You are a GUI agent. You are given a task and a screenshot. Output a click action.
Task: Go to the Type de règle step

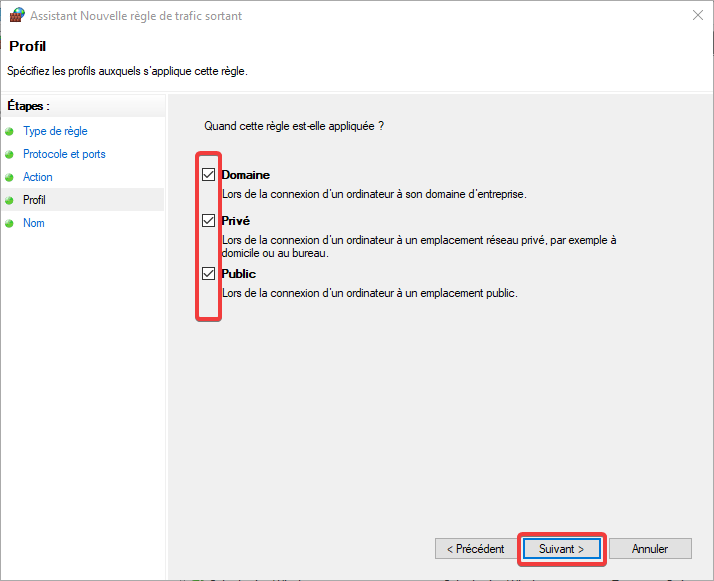(55, 131)
